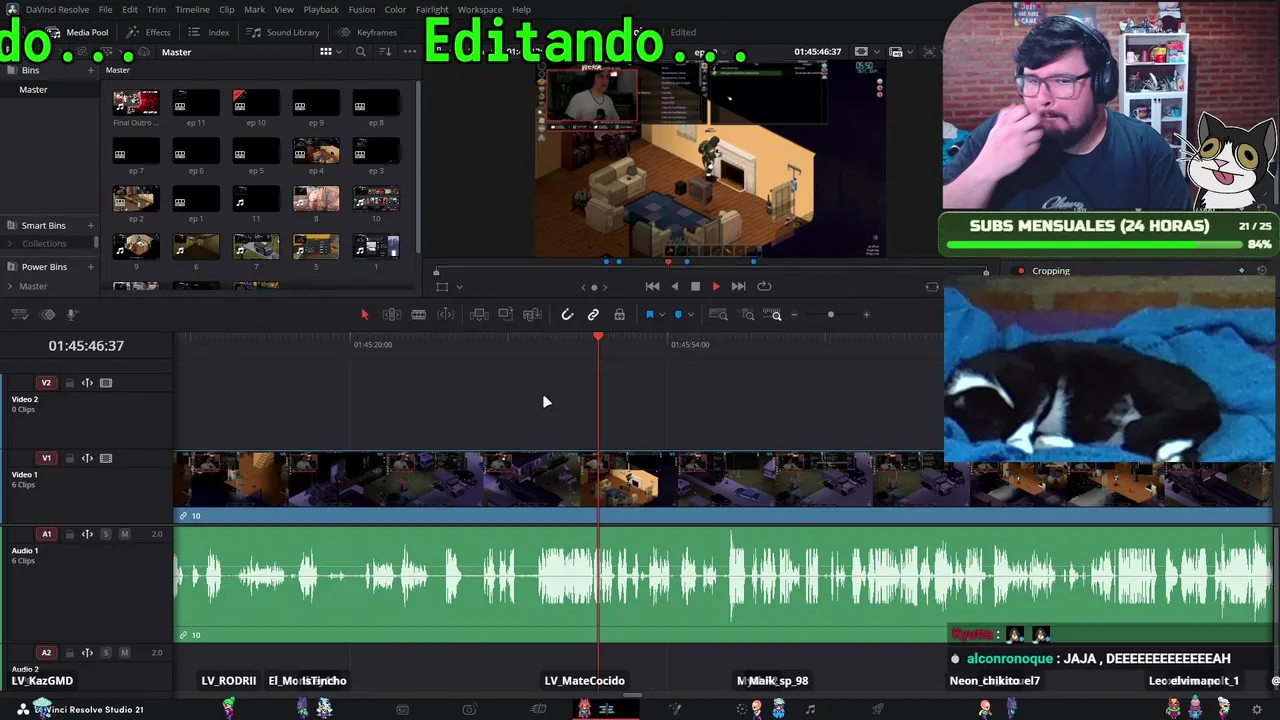Open the Trim menu
This screenshot has width=1280, height=720.
[156, 9]
